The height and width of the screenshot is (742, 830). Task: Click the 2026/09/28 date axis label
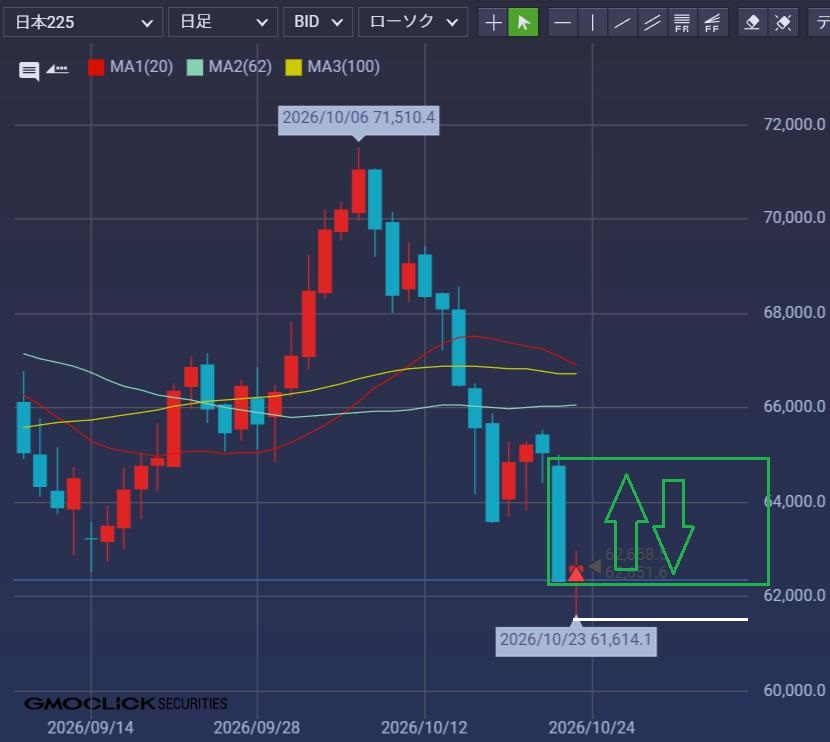coord(257,728)
